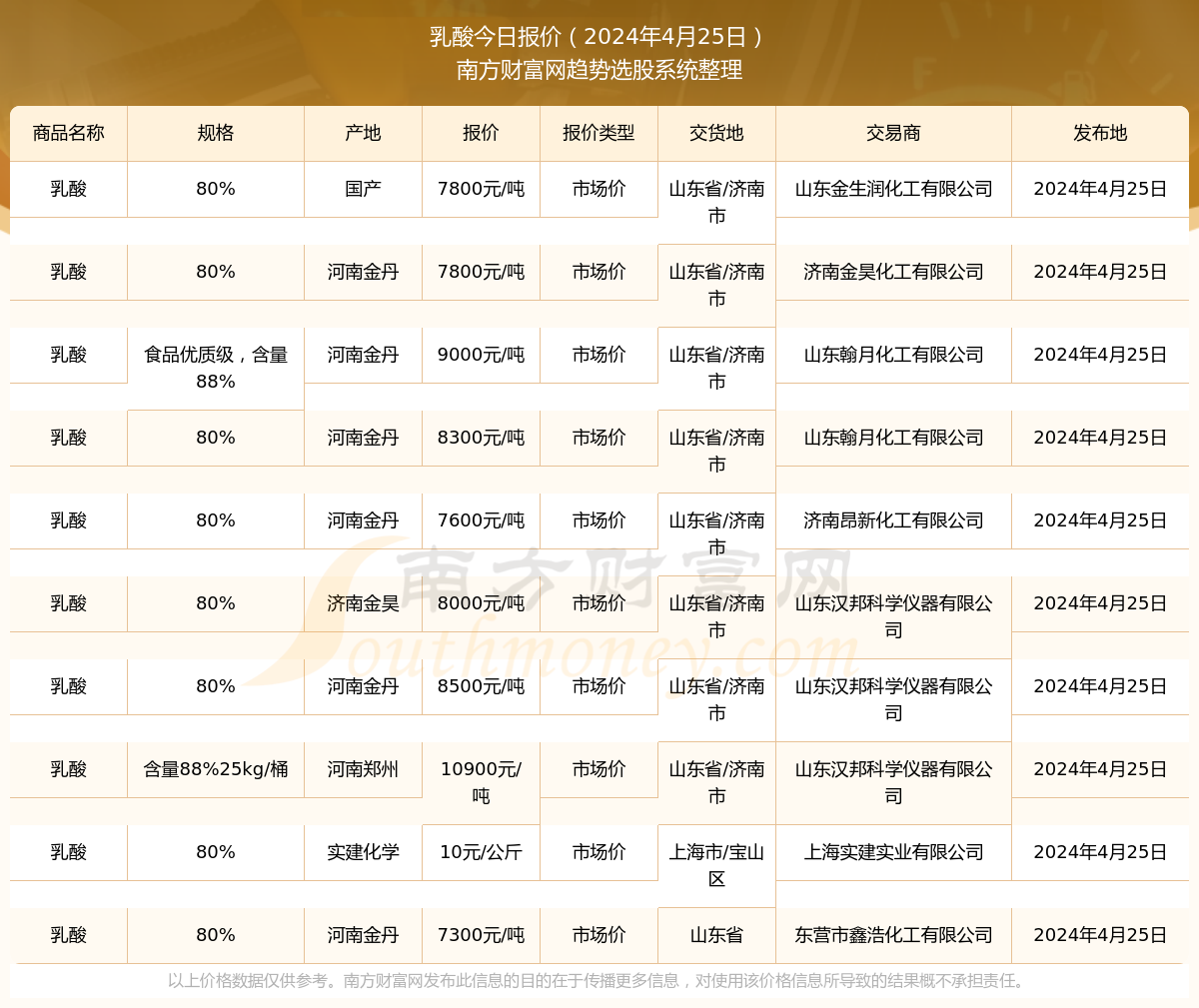Select 山东汉邦科学仪器有限公司 in the 8500元/吨 row
This screenshot has width=1199, height=1008.
893,699
